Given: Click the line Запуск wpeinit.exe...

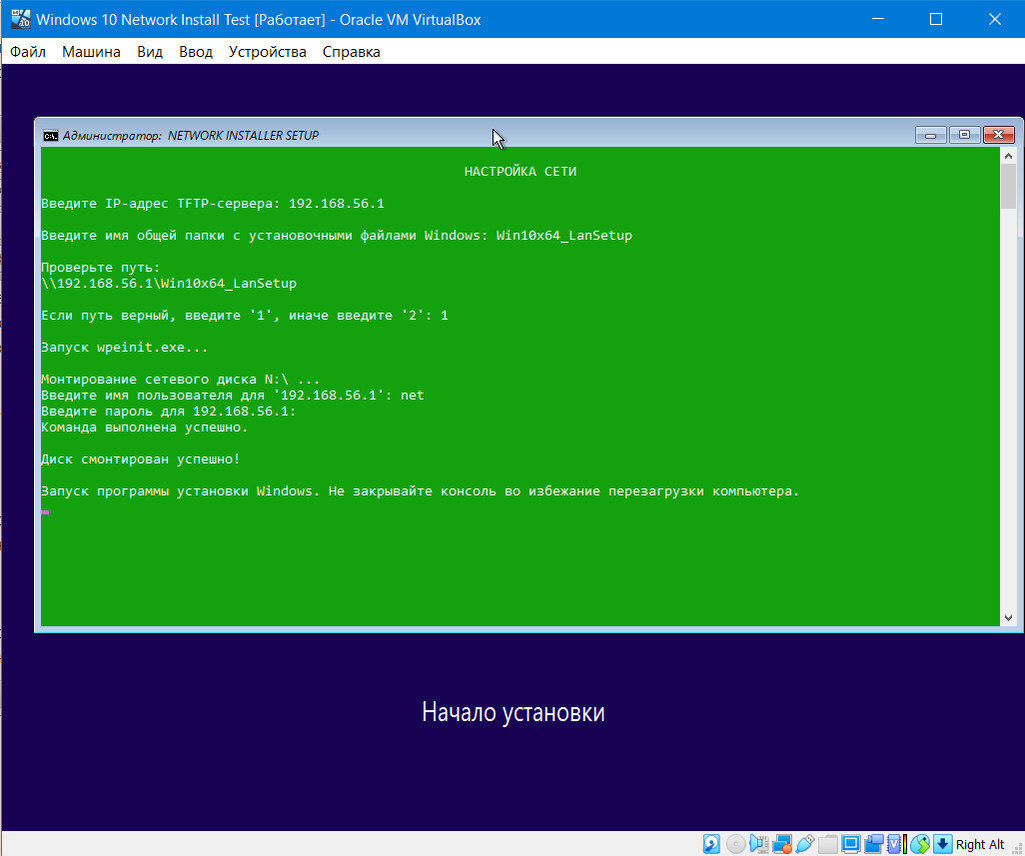Looking at the screenshot, I should point(124,347).
